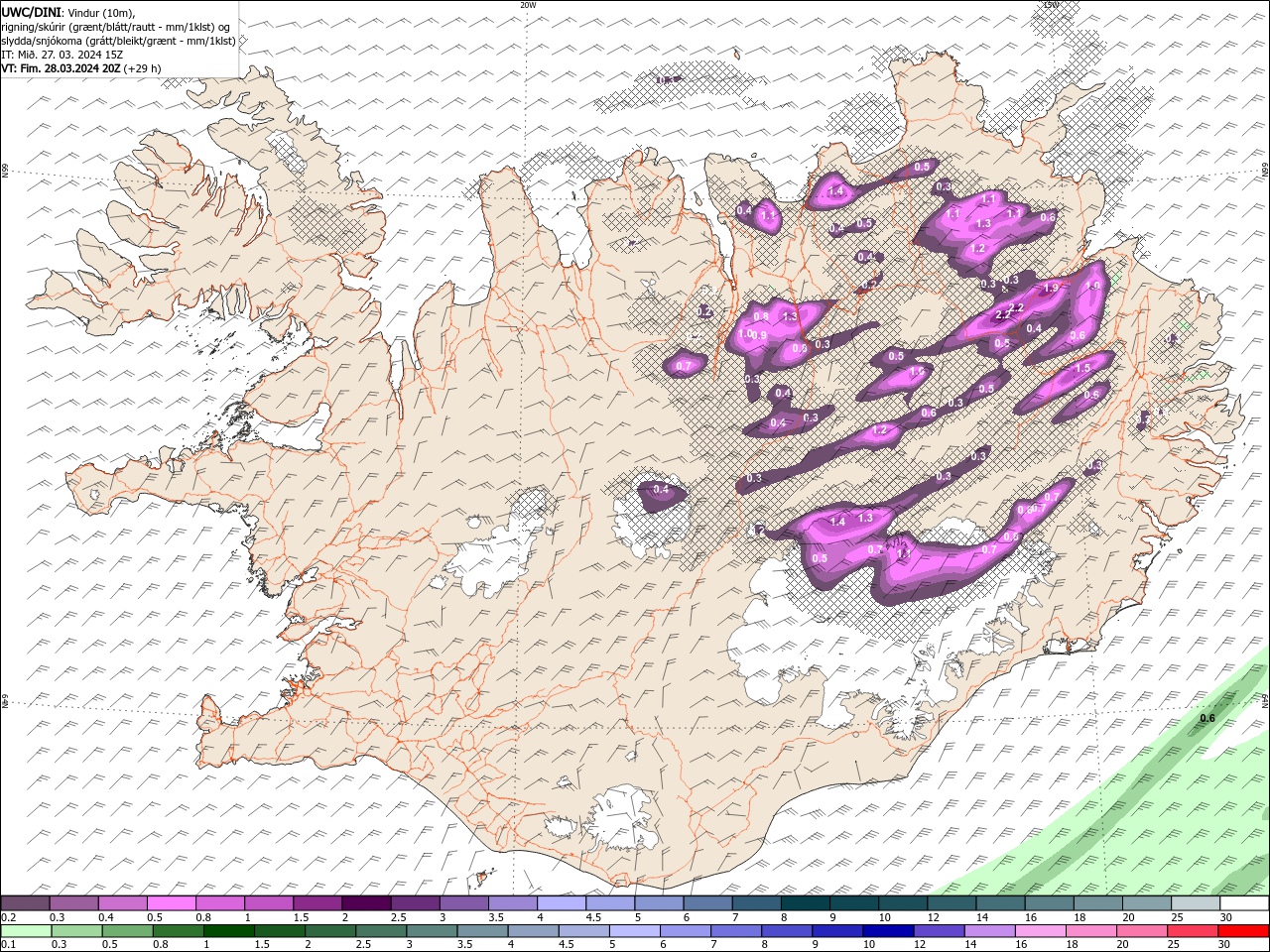Click the 0.8 swatch in the upper legend row
This screenshot has width=1270, height=952.
click(220, 902)
